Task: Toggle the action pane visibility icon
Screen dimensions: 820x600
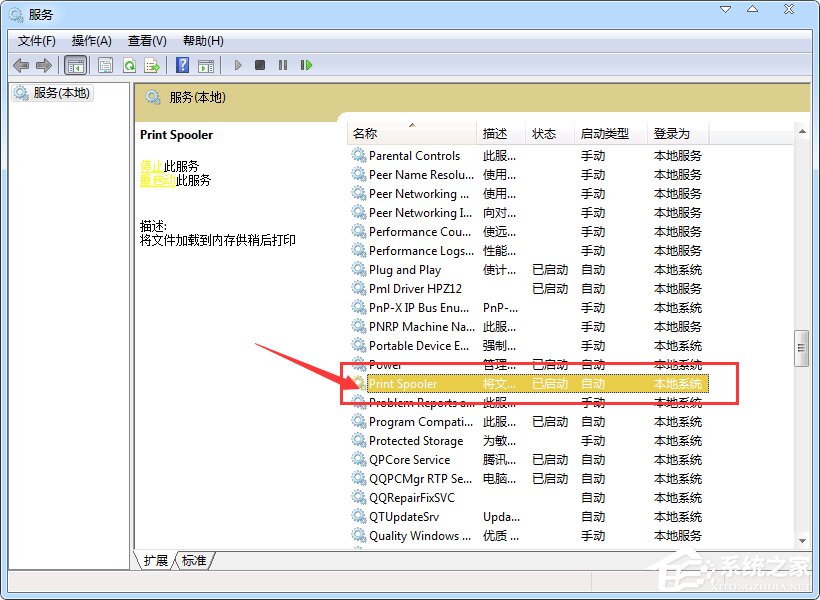Action: pos(206,64)
